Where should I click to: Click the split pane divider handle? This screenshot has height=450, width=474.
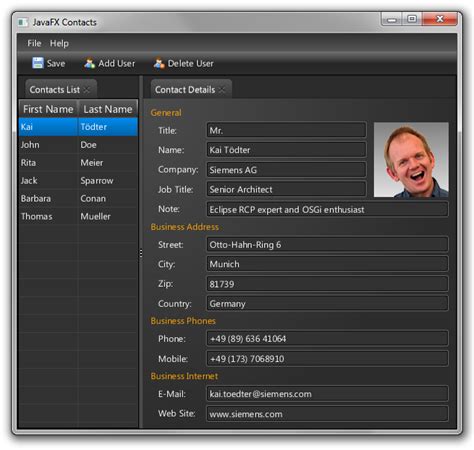141,253
